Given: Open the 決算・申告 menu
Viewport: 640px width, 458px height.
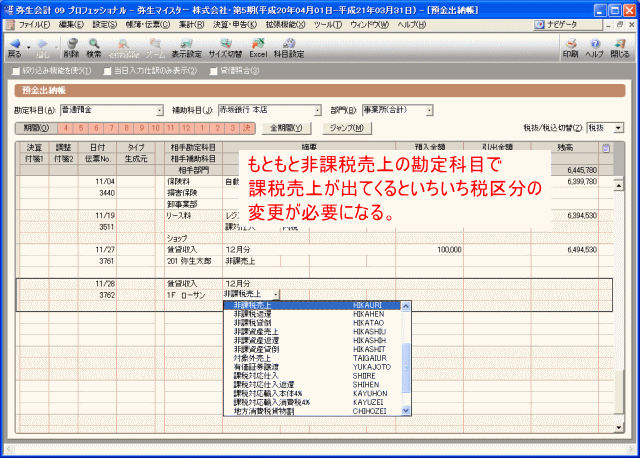Looking at the screenshot, I should click(x=235, y=25).
